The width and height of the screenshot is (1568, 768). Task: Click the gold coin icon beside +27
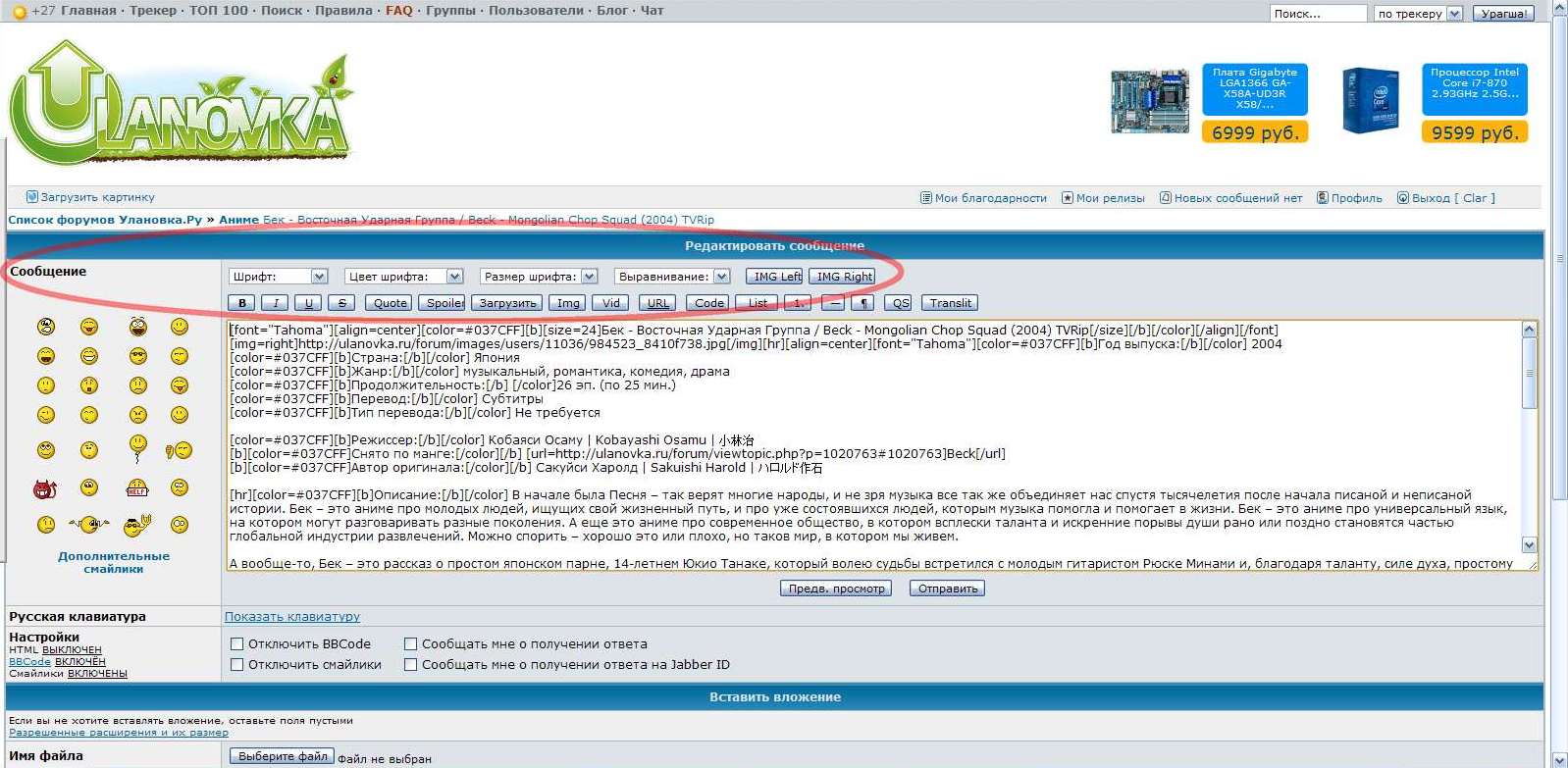tap(19, 12)
